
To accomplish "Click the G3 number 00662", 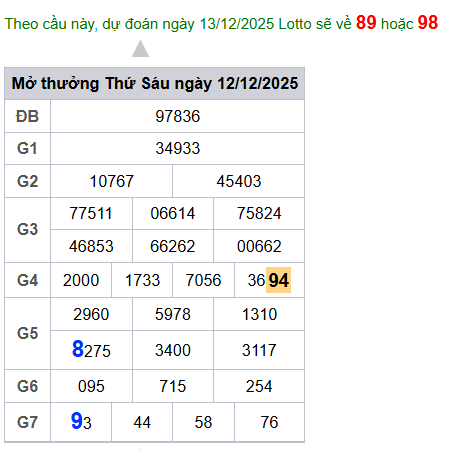I will 259,246.
